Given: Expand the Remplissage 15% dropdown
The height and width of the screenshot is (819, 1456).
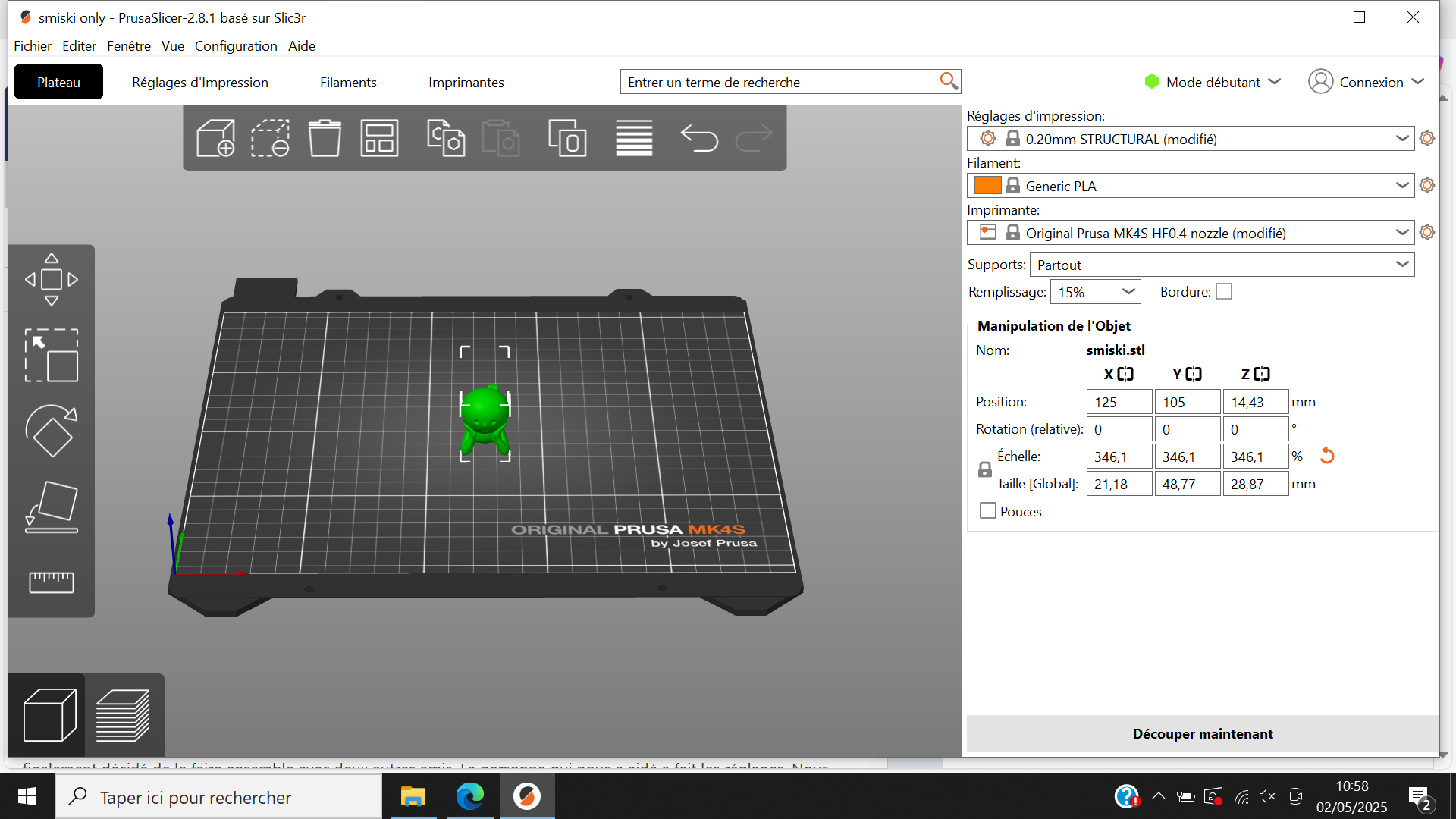Looking at the screenshot, I should pyautogui.click(x=1095, y=292).
